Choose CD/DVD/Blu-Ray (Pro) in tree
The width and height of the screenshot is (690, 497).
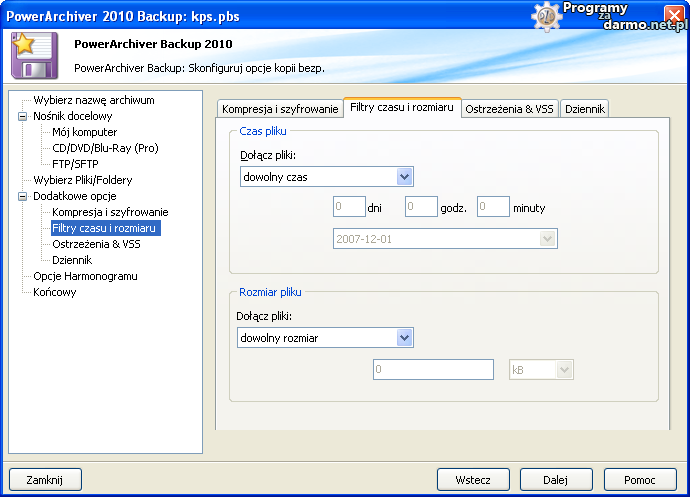(x=105, y=148)
